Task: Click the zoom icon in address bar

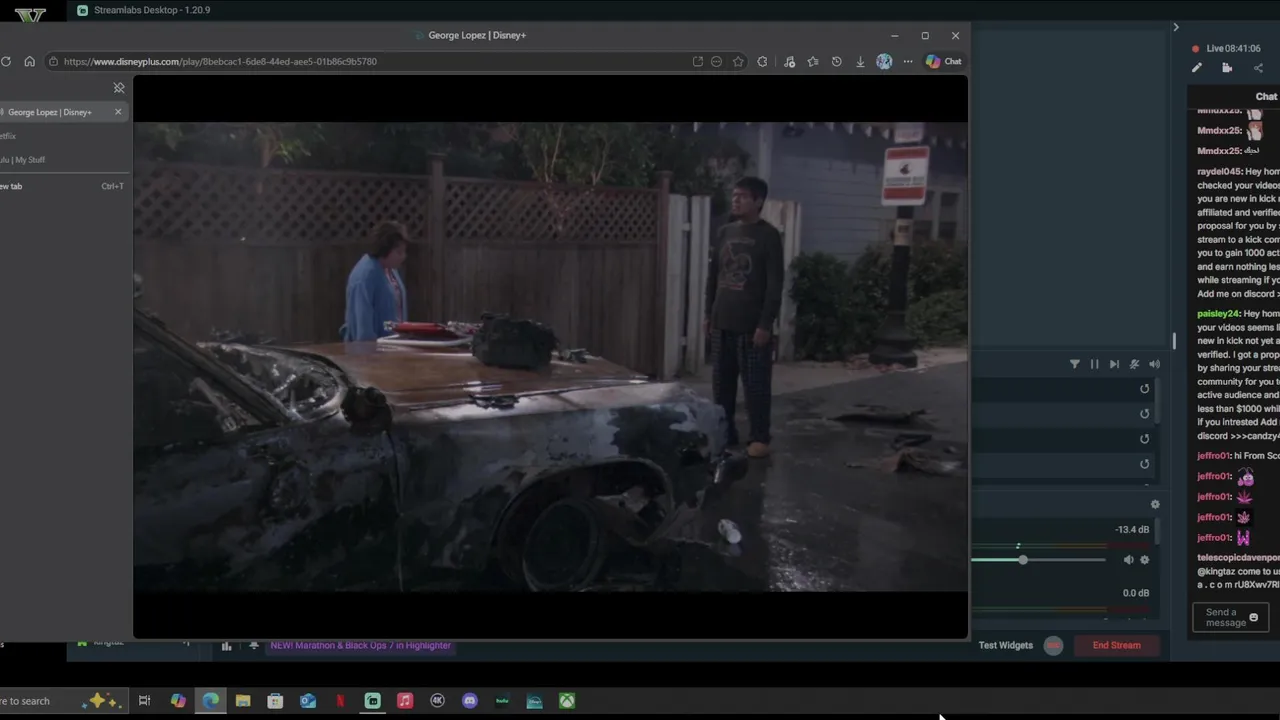Action: click(716, 61)
